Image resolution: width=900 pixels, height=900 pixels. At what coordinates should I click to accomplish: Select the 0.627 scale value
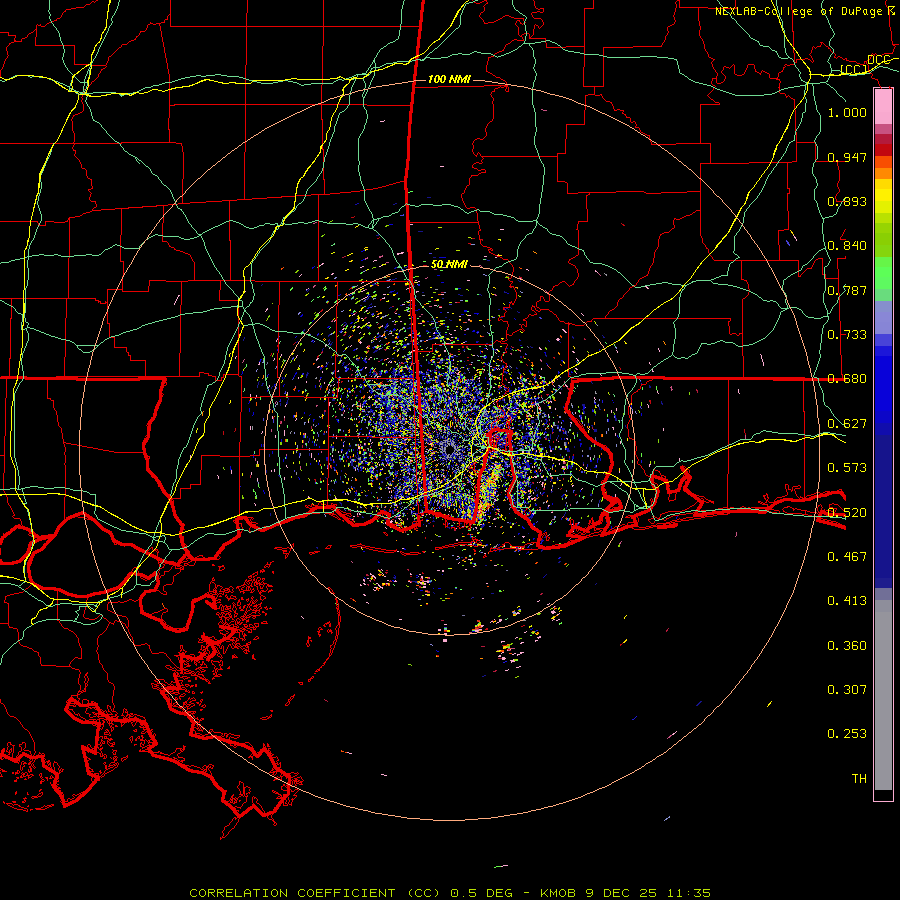tap(847, 424)
